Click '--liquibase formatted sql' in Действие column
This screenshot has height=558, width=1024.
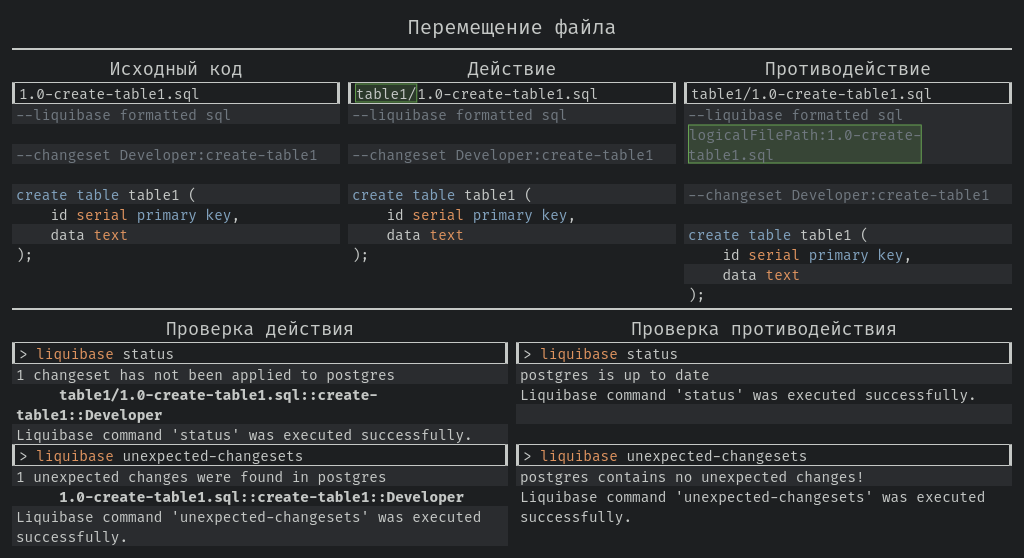point(459,115)
